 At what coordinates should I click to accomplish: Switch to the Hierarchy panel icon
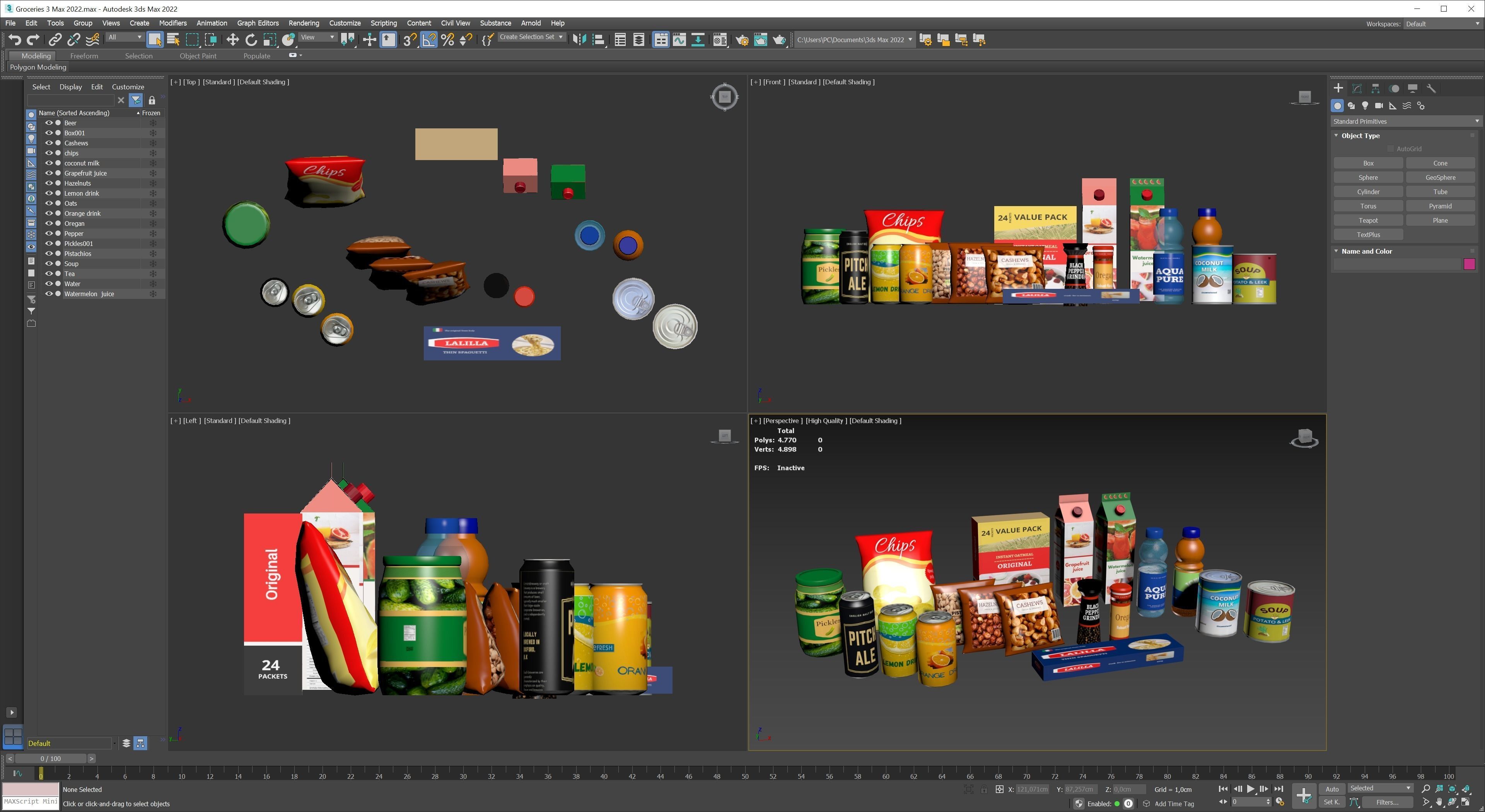[x=1376, y=88]
